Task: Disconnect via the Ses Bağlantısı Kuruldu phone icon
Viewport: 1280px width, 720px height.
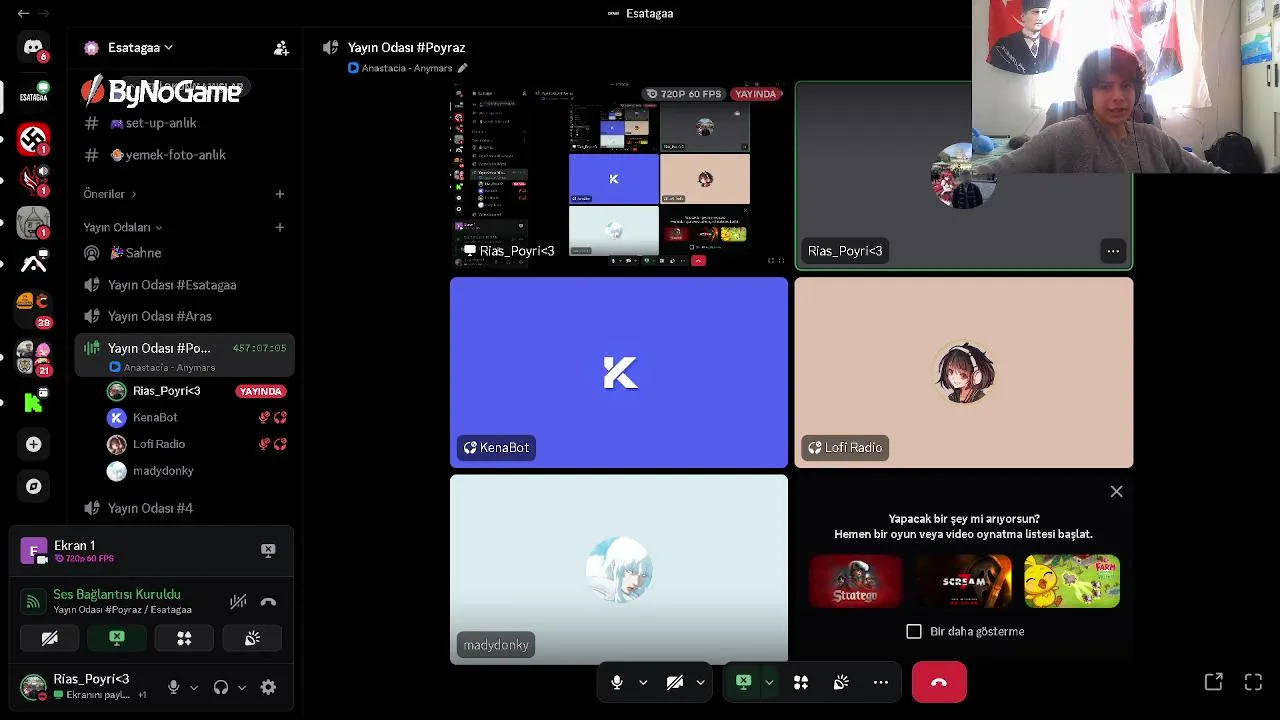Action: [268, 602]
